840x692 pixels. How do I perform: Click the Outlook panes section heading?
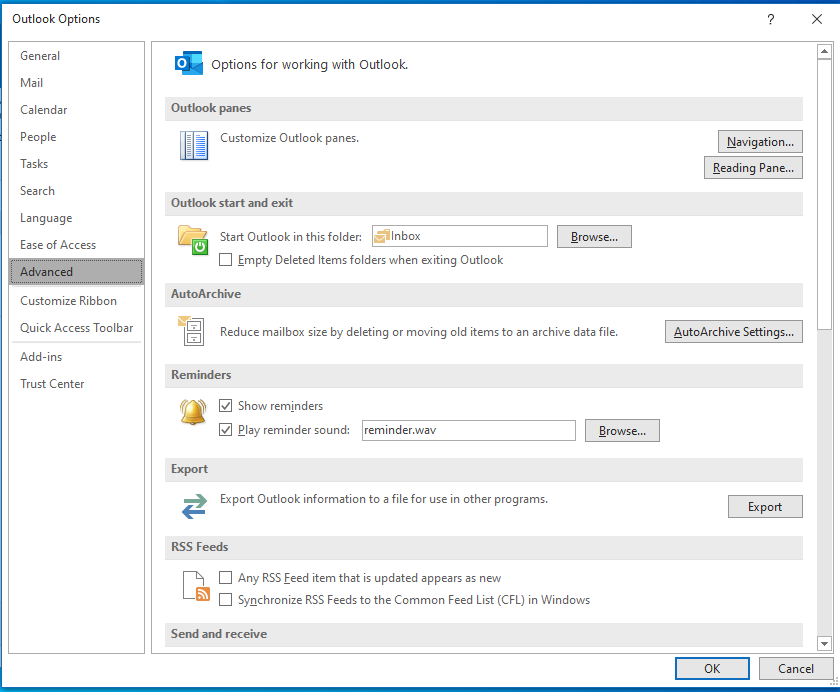[x=211, y=108]
